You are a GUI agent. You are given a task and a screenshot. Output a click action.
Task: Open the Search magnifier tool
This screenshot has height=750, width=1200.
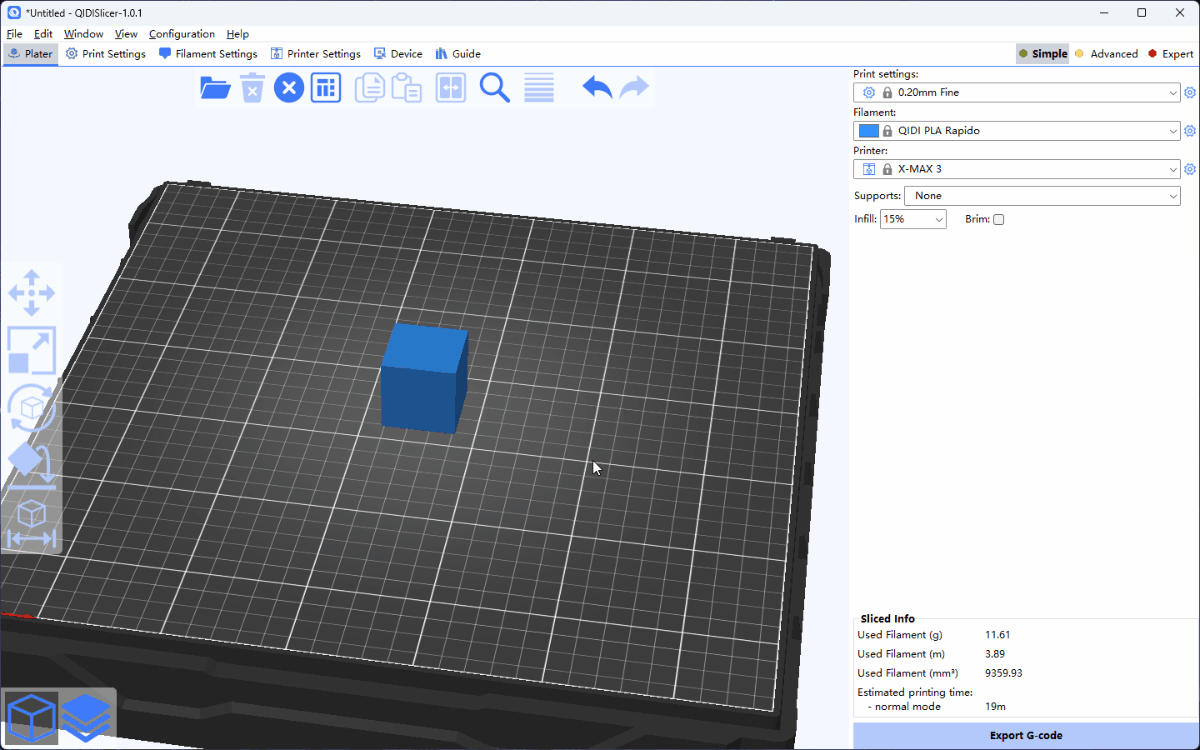click(495, 88)
